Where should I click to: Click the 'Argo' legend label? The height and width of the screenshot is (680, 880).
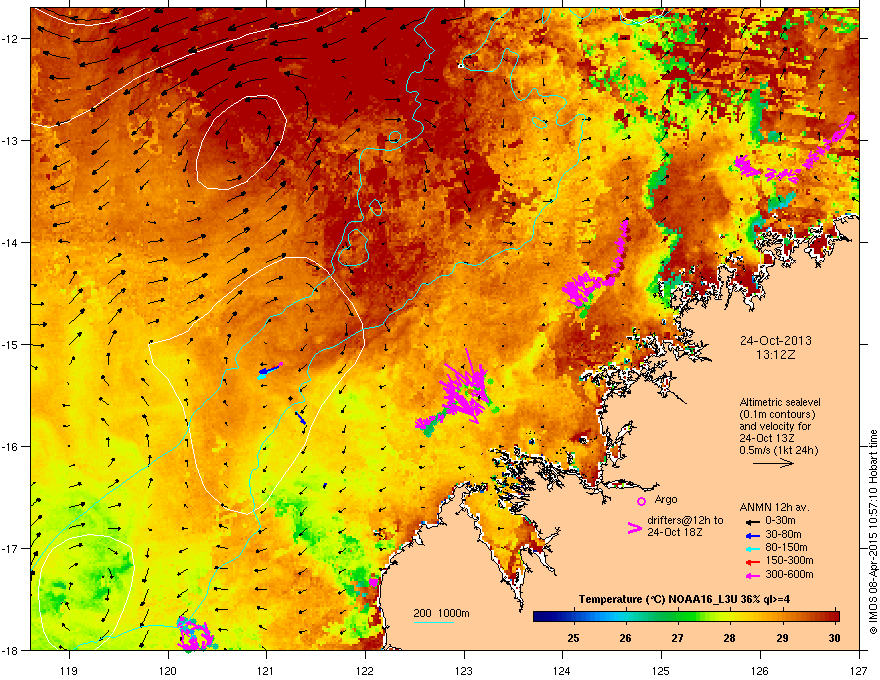(x=666, y=499)
